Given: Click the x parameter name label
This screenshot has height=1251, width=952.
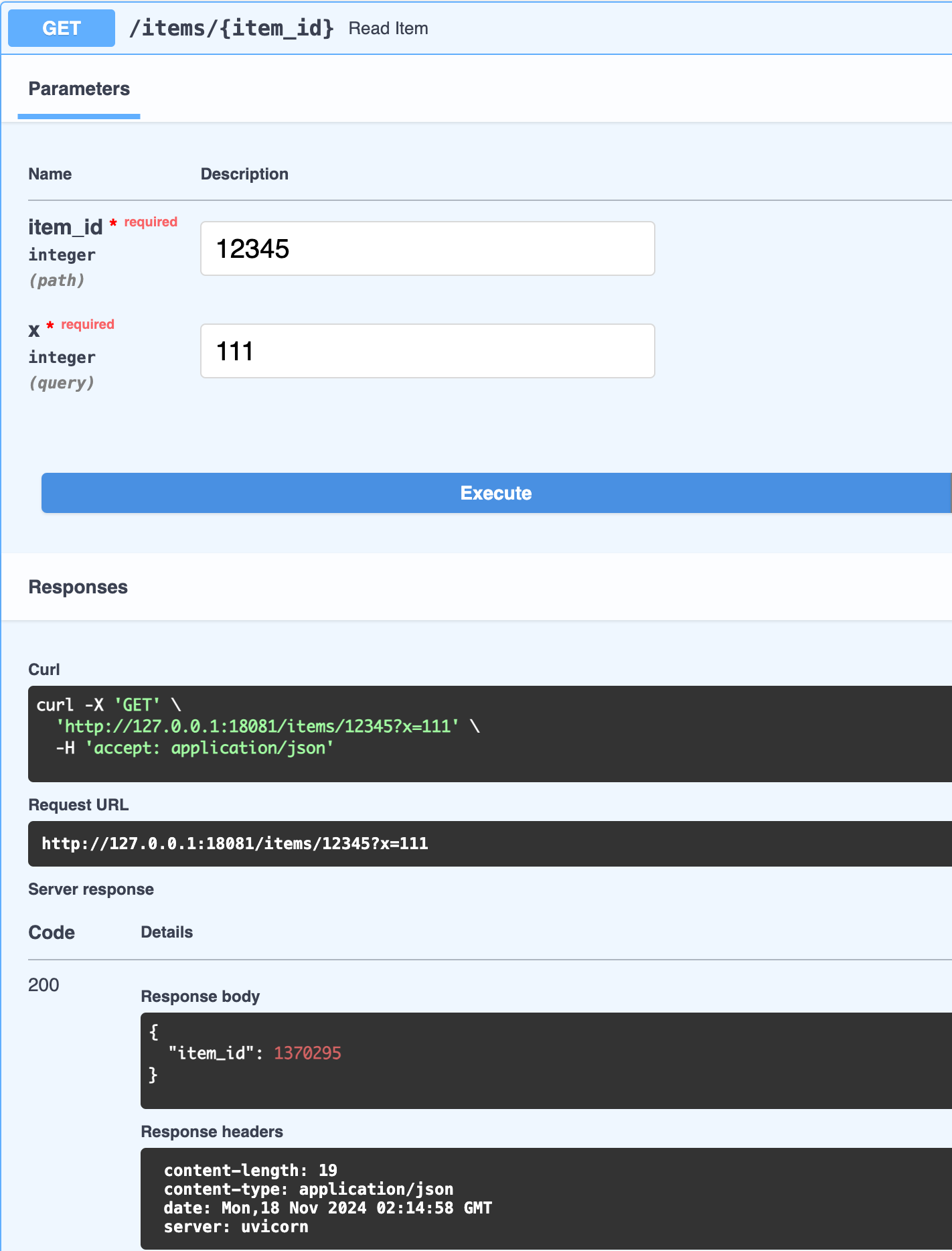Looking at the screenshot, I should pos(34,330).
